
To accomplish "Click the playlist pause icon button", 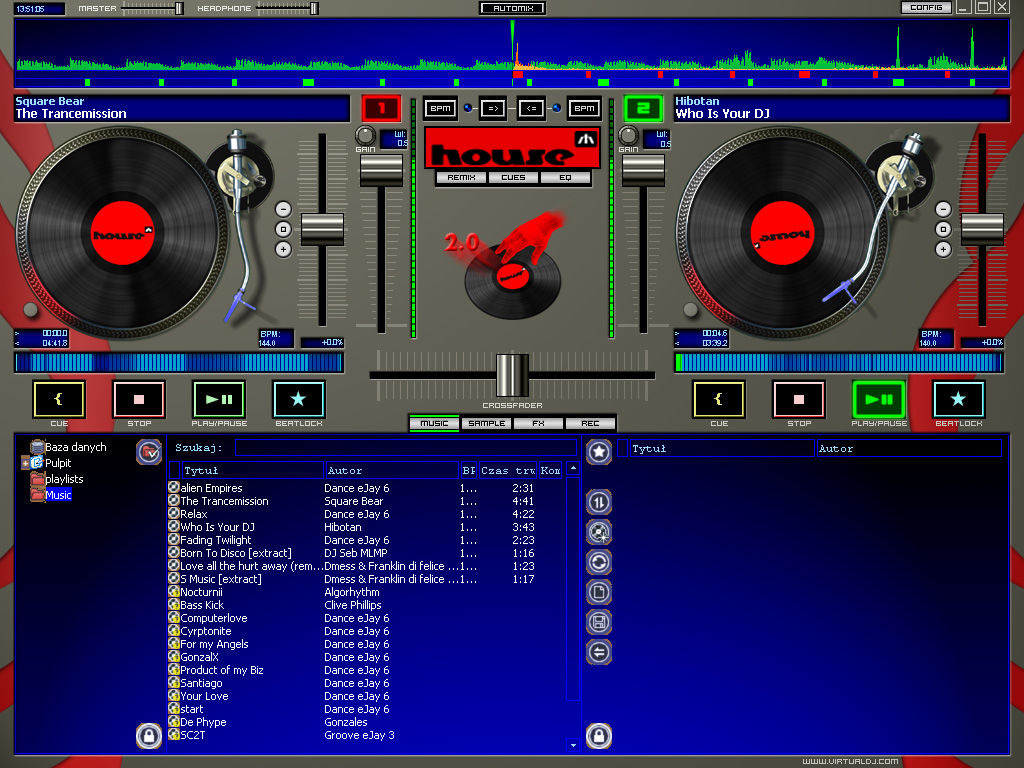I will (x=599, y=502).
